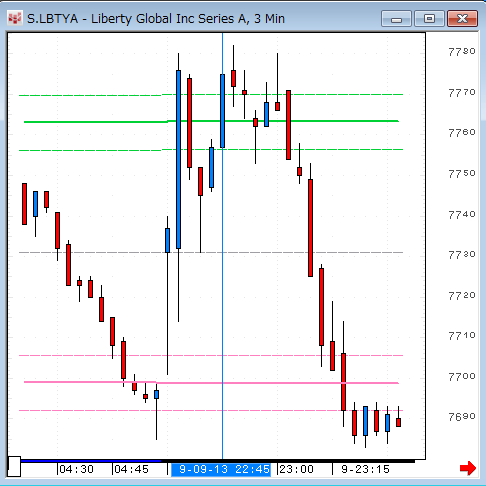The height and width of the screenshot is (486, 486).
Task: Click the 7730 price axis label
Action: tap(462, 255)
